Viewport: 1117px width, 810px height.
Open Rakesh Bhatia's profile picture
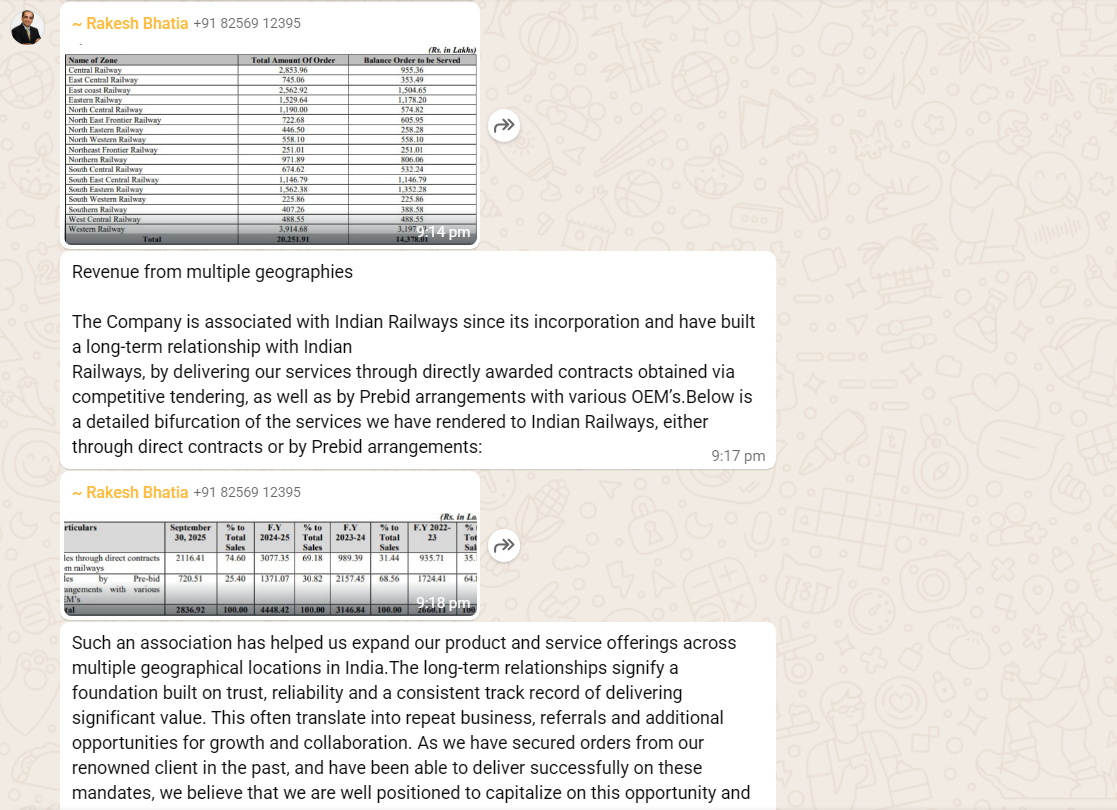(27, 27)
